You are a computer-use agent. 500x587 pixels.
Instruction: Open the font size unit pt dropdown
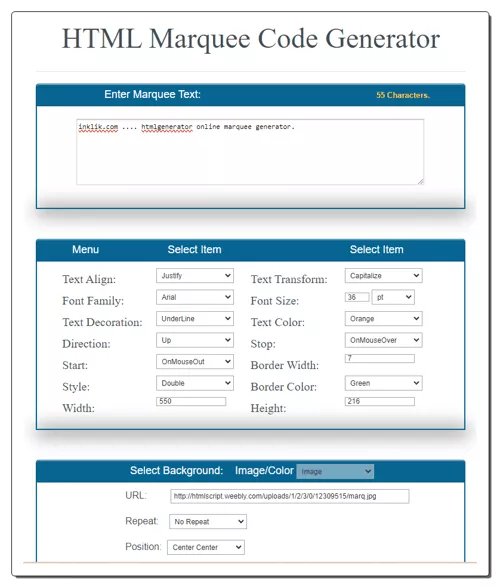(393, 297)
